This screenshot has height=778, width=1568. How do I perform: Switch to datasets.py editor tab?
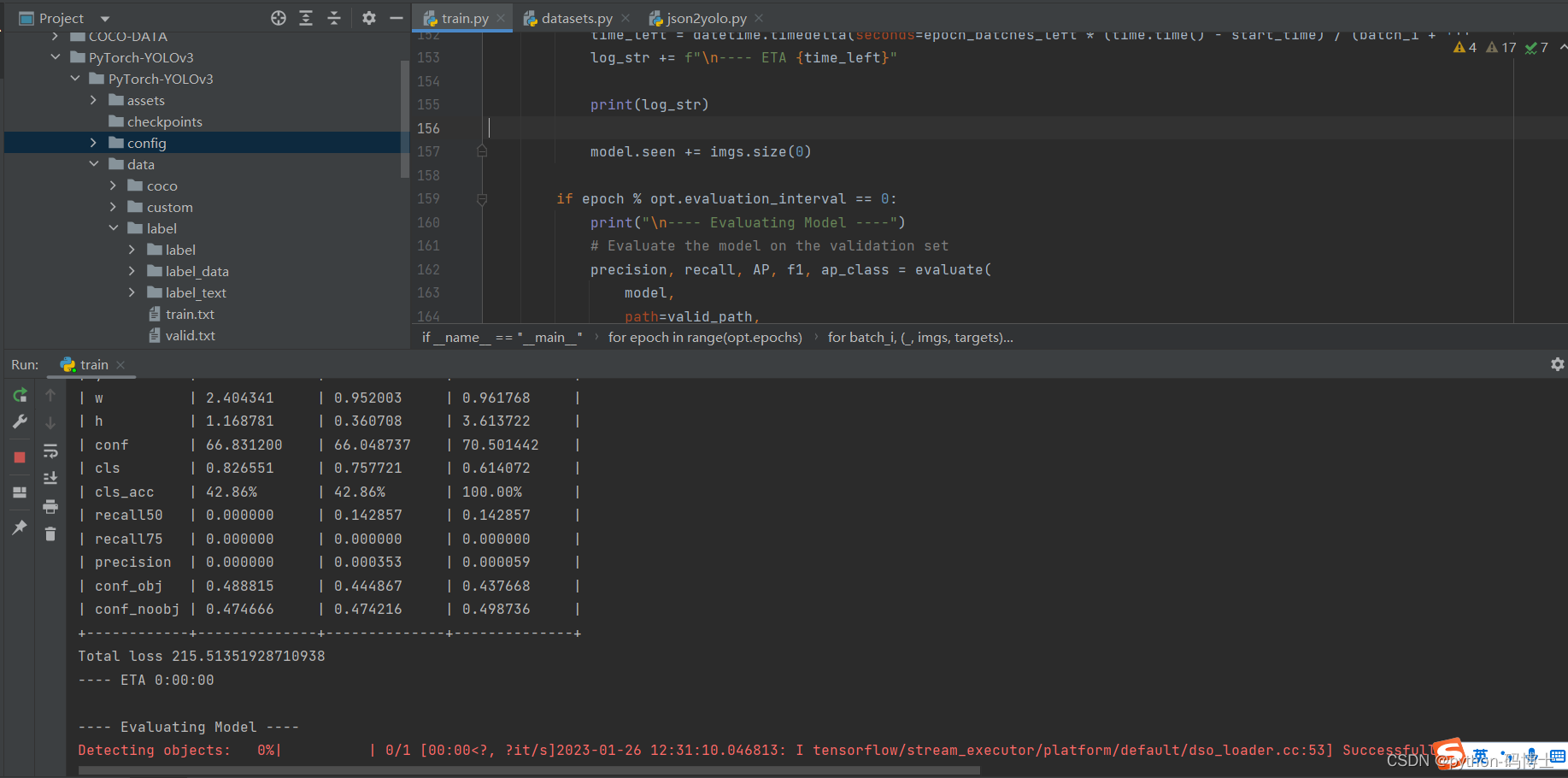(577, 18)
